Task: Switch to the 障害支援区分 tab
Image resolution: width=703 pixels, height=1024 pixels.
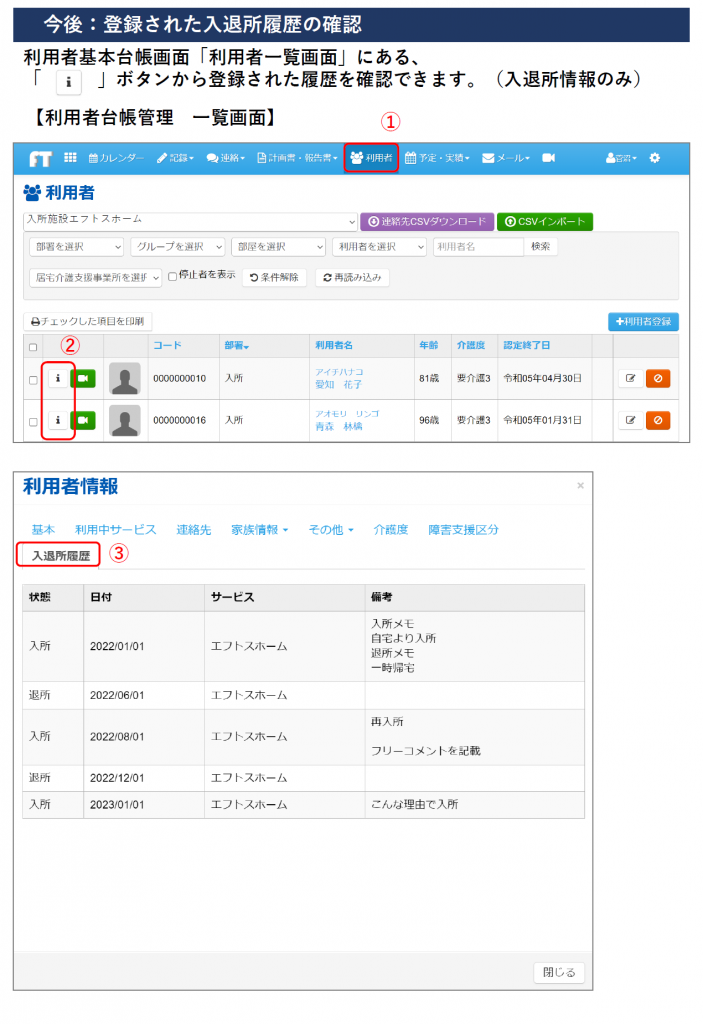Action: tap(463, 530)
